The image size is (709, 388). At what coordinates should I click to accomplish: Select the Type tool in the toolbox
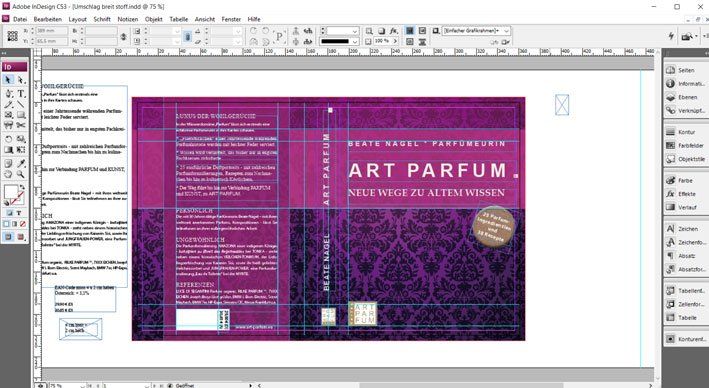pyautogui.click(x=21, y=94)
